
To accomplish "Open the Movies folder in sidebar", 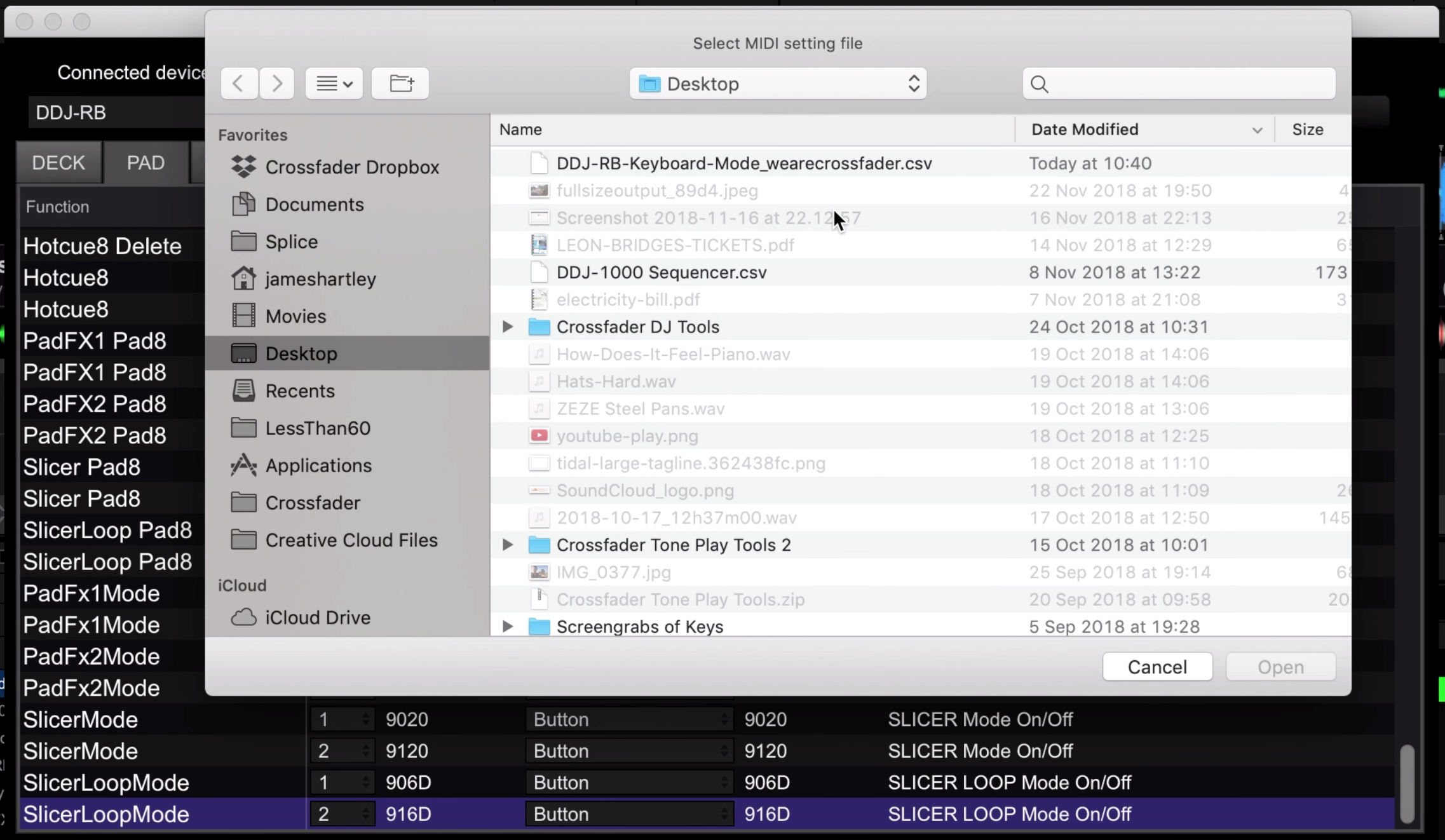I will 296,316.
